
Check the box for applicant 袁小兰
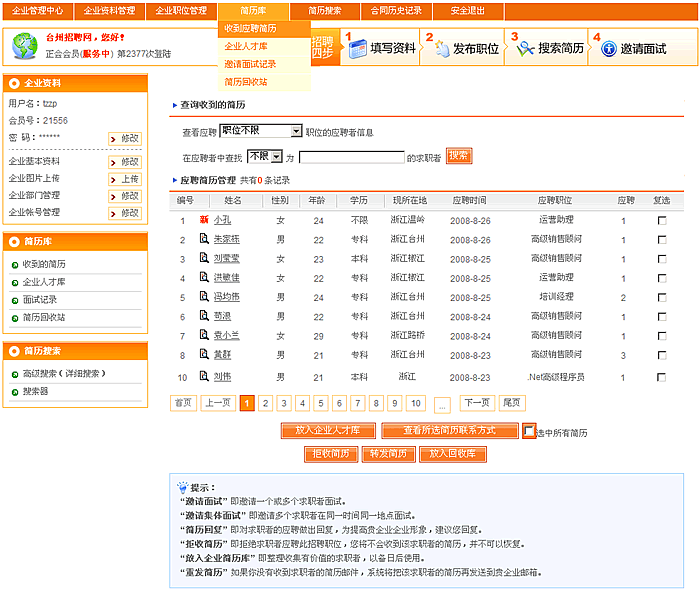pos(661,336)
